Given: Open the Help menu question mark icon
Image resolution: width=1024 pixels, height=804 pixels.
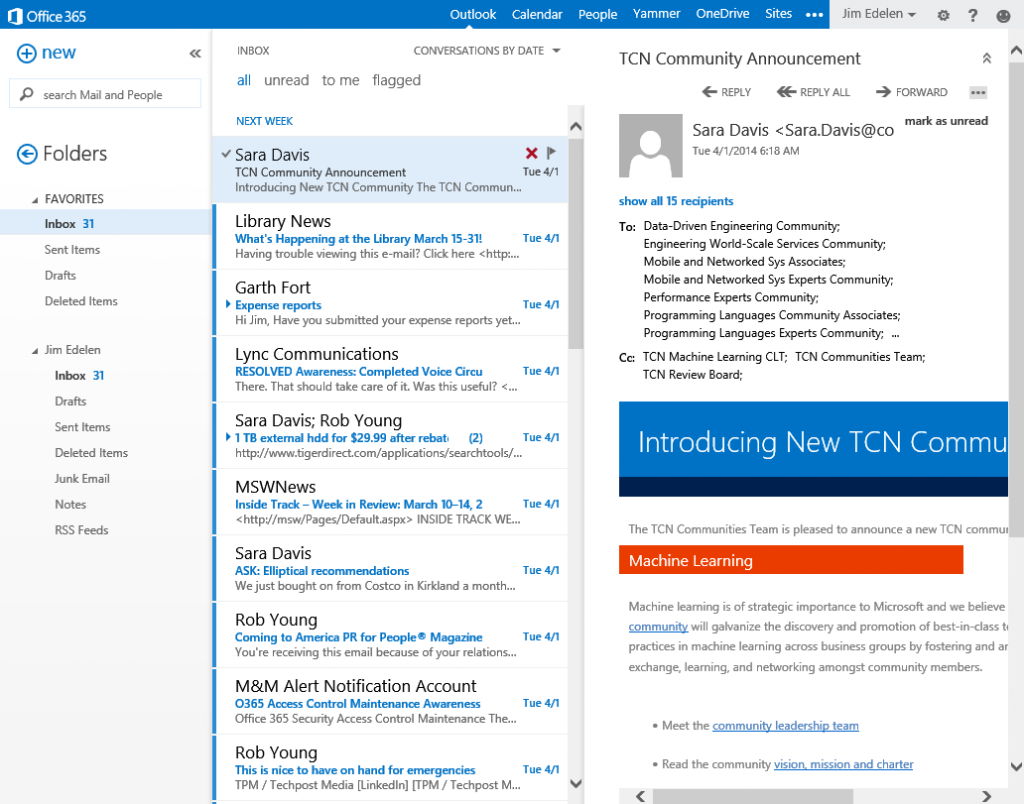Looking at the screenshot, I should coord(972,15).
